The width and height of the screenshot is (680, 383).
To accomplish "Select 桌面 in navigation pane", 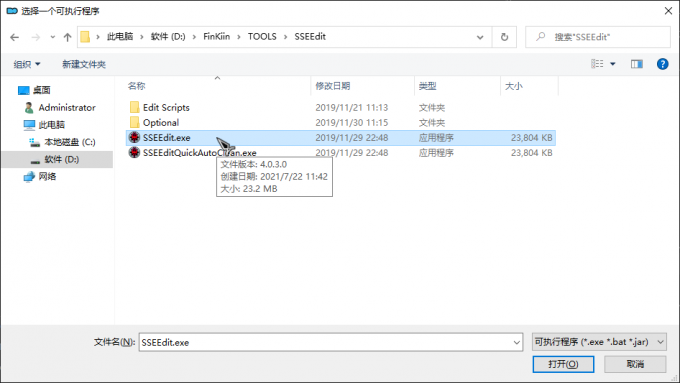I will tap(42, 90).
